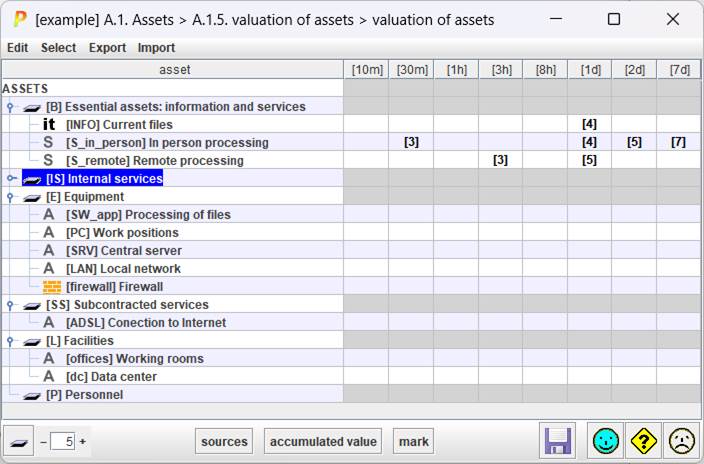704x464 pixels.
Task: Click the [1h] column header
Action: pos(456,70)
